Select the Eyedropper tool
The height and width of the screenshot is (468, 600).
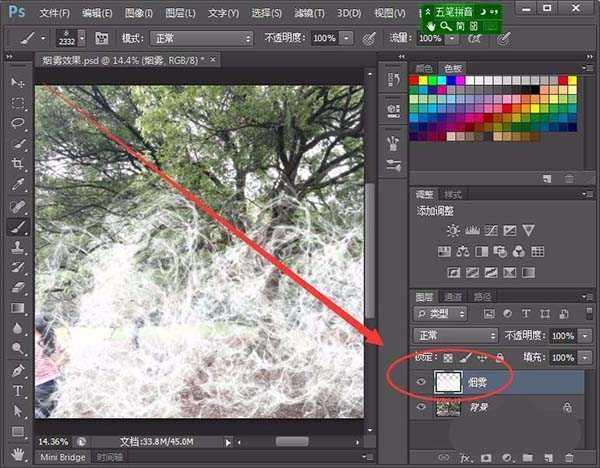(x=18, y=185)
